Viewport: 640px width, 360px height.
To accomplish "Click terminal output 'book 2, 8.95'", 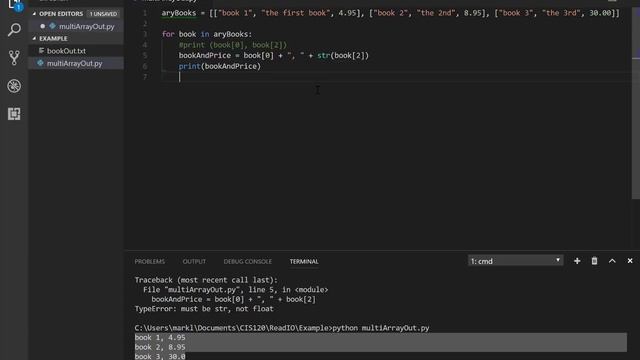I will point(160,347).
